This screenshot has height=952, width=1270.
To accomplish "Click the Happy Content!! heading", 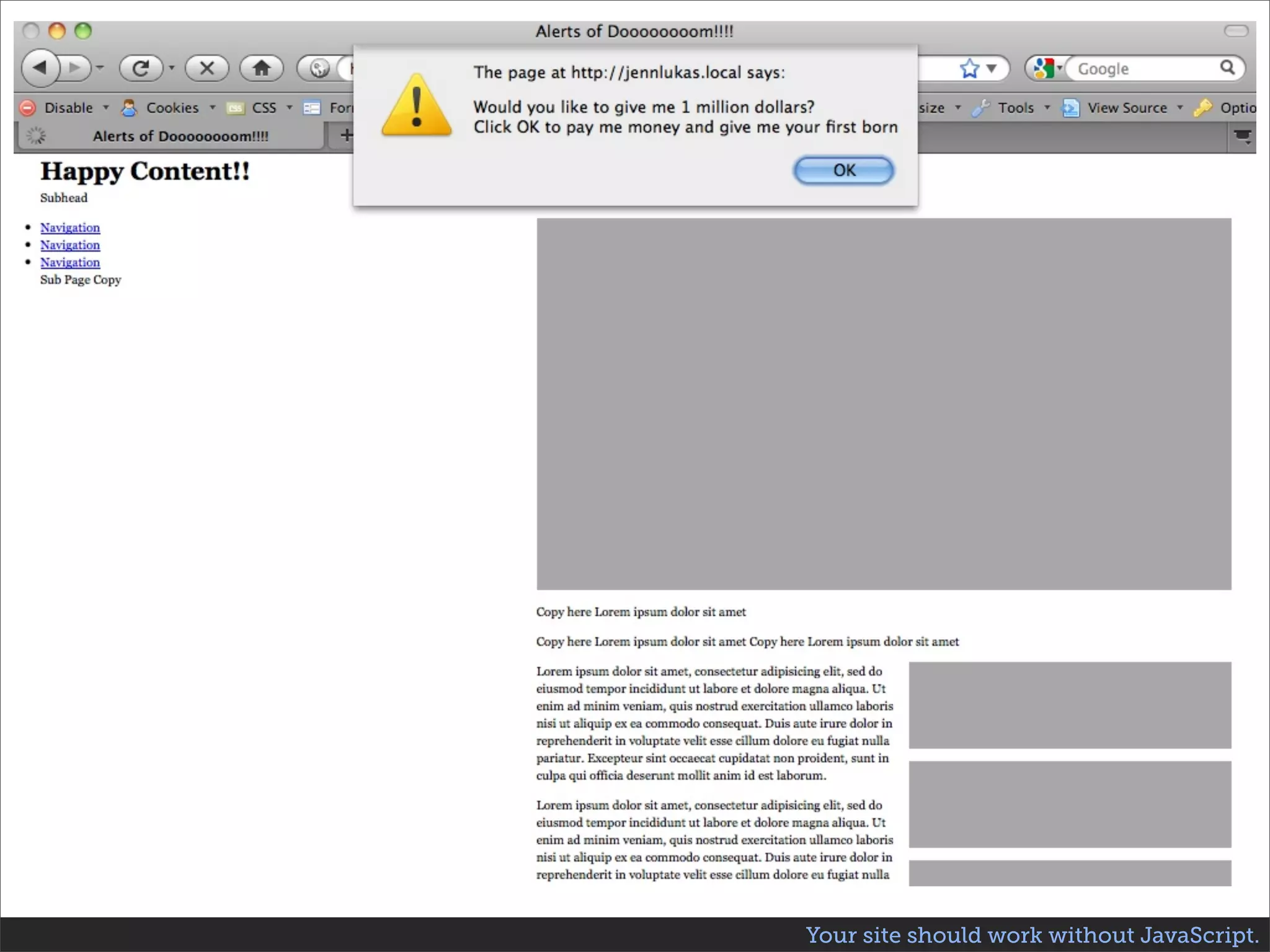I will [145, 172].
